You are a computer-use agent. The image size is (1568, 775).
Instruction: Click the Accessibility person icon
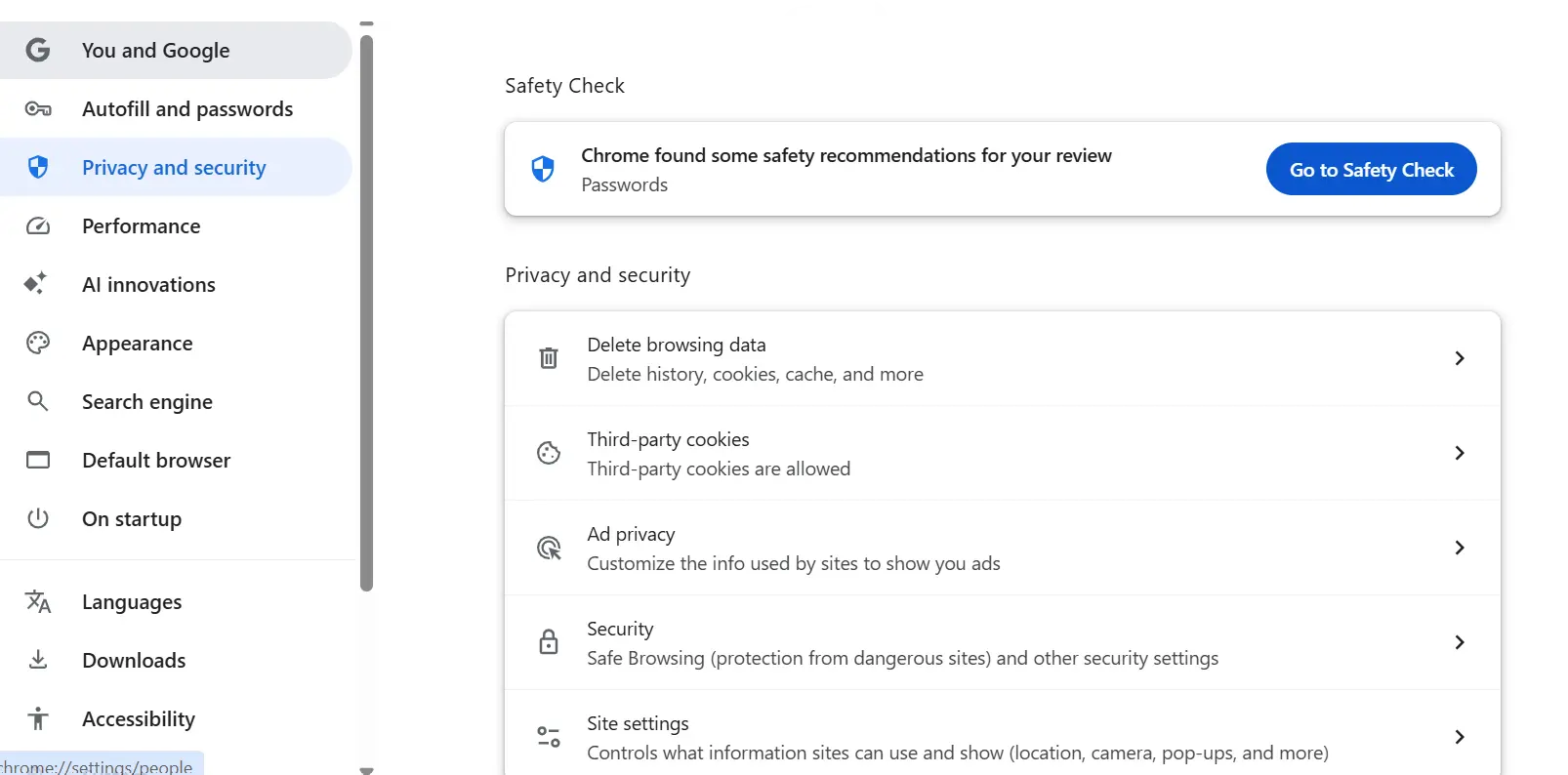point(38,718)
